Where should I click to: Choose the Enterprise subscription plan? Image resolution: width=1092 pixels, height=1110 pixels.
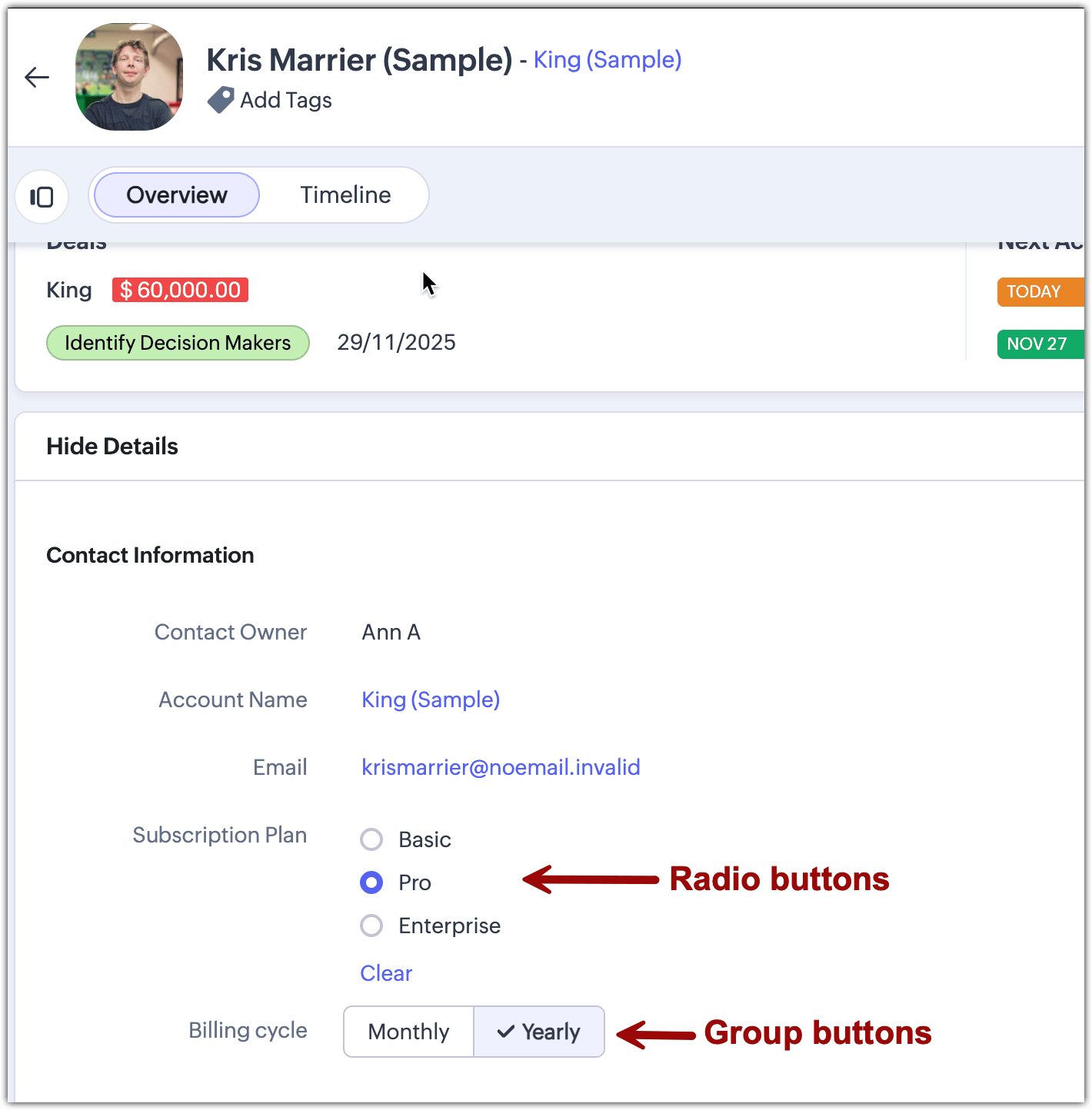pos(371,926)
